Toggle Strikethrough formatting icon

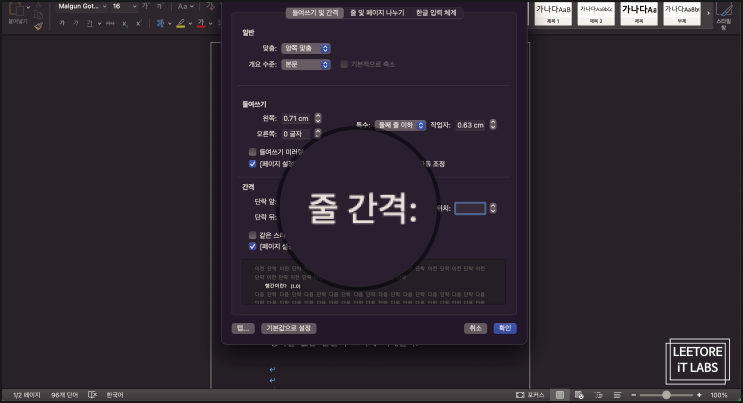pyautogui.click(x=110, y=23)
